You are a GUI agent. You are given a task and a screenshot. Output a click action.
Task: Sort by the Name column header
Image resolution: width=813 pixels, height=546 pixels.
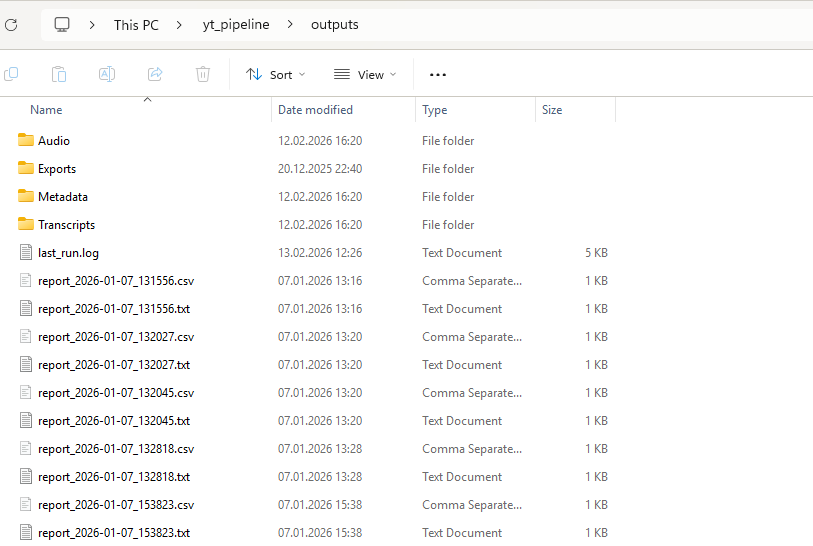pos(46,110)
